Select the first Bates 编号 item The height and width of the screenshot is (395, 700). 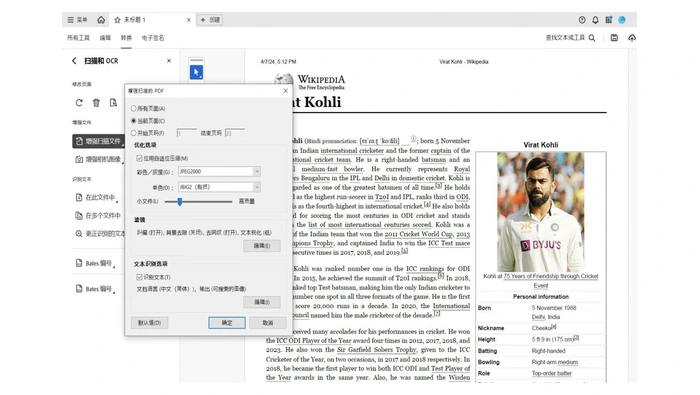coord(95,263)
